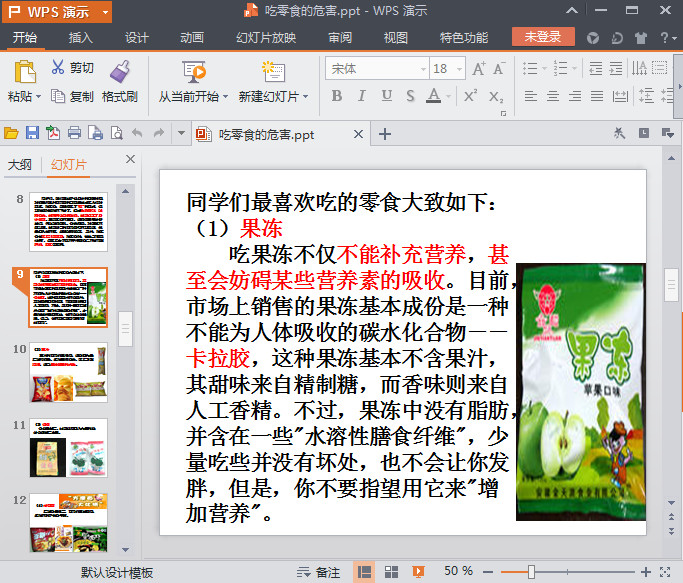The width and height of the screenshot is (683, 583).
Task: Apply superscript formatting
Action: click(x=469, y=96)
